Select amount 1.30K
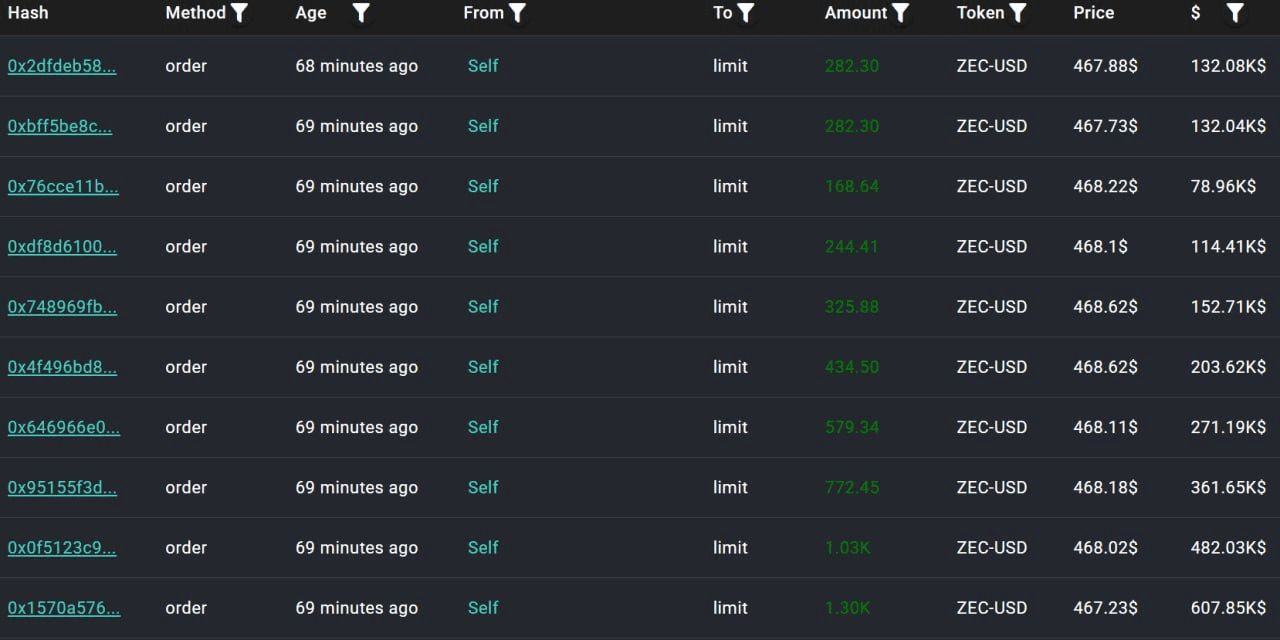The image size is (1280, 640). 848,608
